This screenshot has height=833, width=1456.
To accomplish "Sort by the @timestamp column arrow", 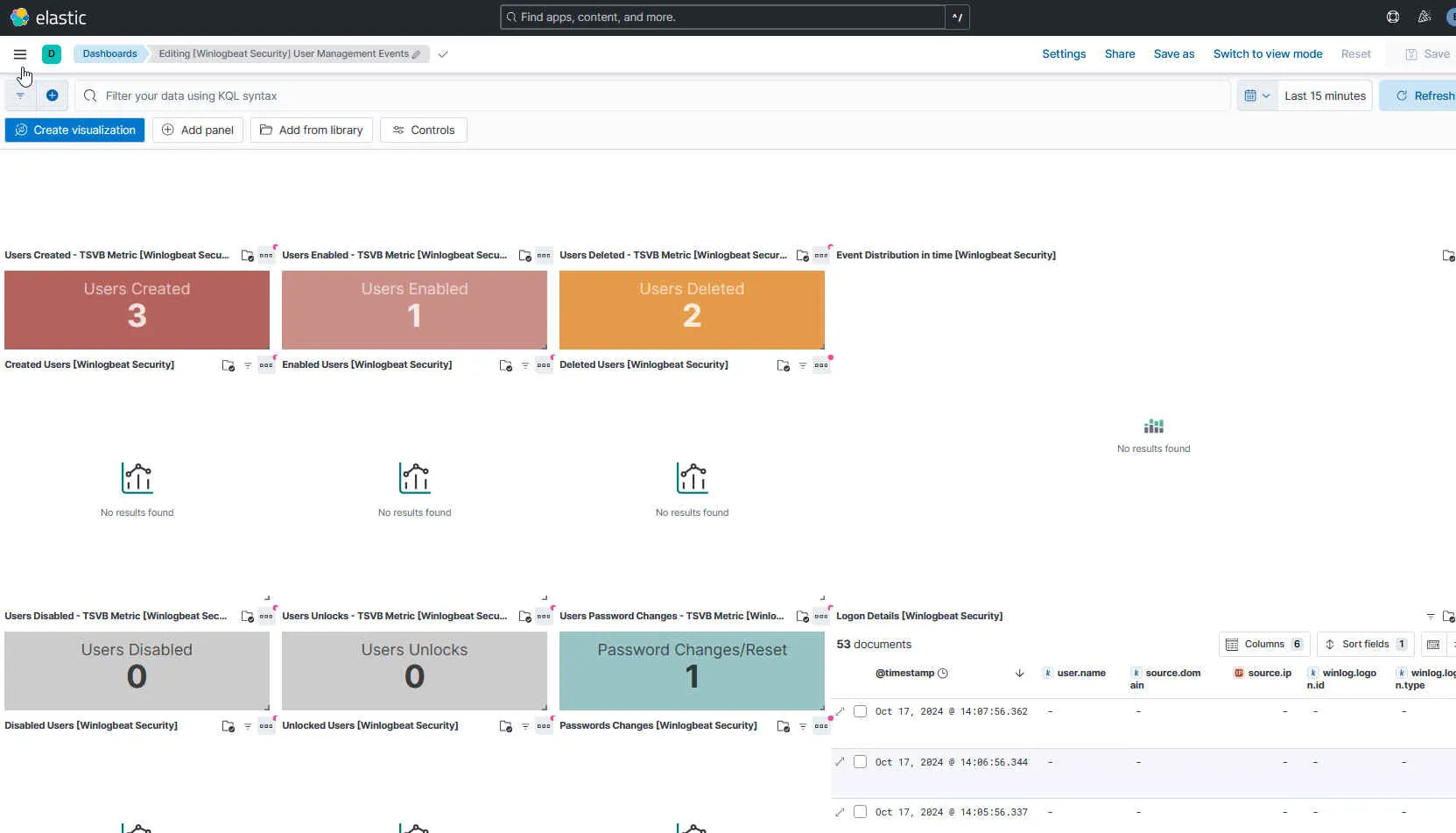I will (x=1020, y=674).
